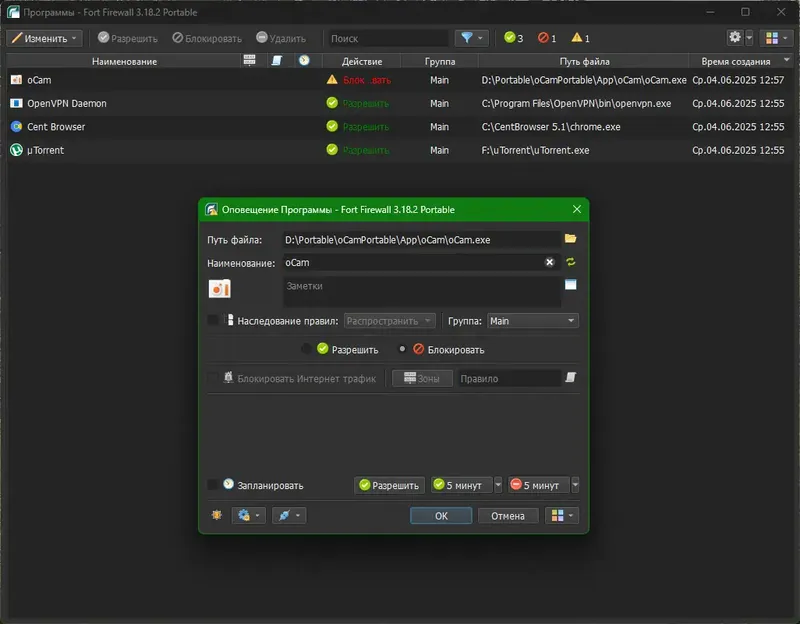This screenshot has height=624, width=800.
Task: Open the Группа Main dropdown
Action: tap(533, 321)
